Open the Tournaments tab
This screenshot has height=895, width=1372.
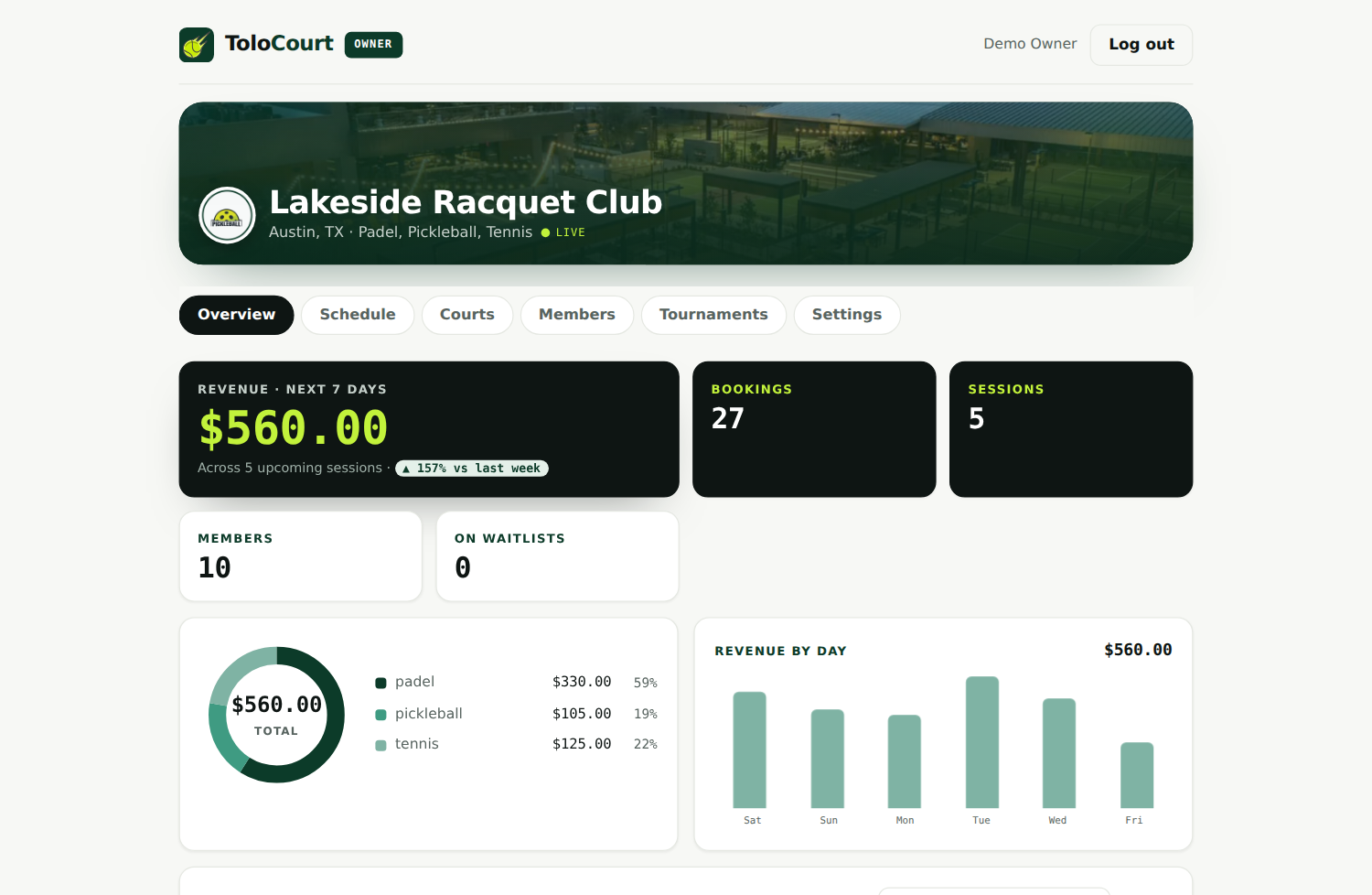[x=713, y=315]
